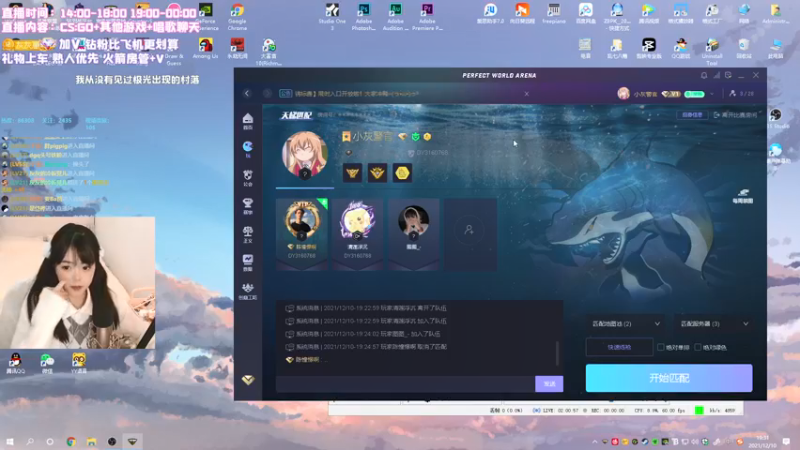Click the announcement banner text
Viewport: 800px width, 450px height.
pos(357,94)
